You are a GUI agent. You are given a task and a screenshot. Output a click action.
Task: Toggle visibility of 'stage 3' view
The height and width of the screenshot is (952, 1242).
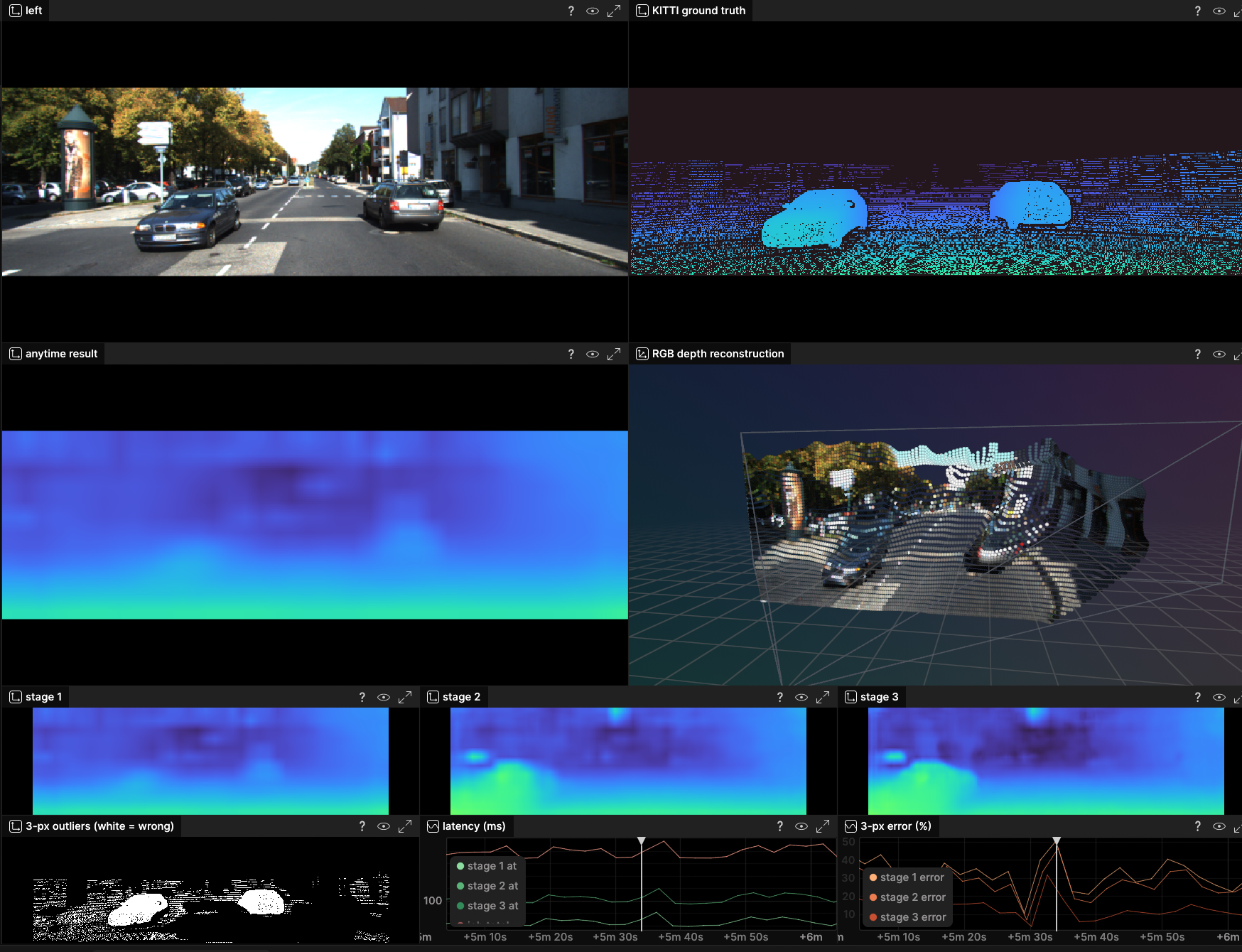click(x=1219, y=697)
